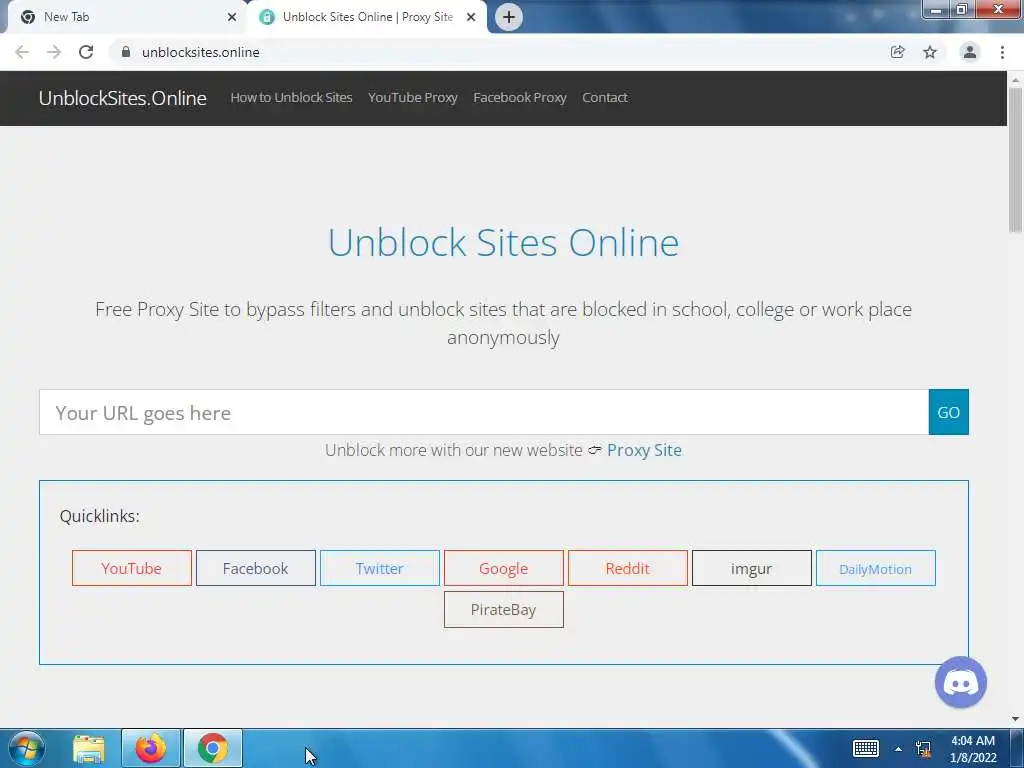Open the on-screen keyboard tray icon
The width and height of the screenshot is (1024, 768).
tap(865, 748)
